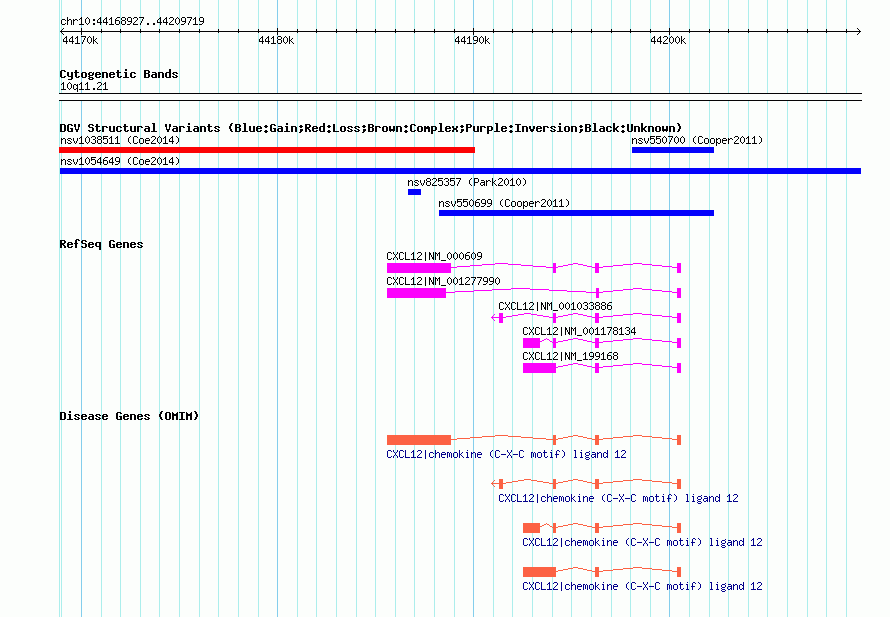Select the large magenta exon of NM_001277990

click(416, 293)
